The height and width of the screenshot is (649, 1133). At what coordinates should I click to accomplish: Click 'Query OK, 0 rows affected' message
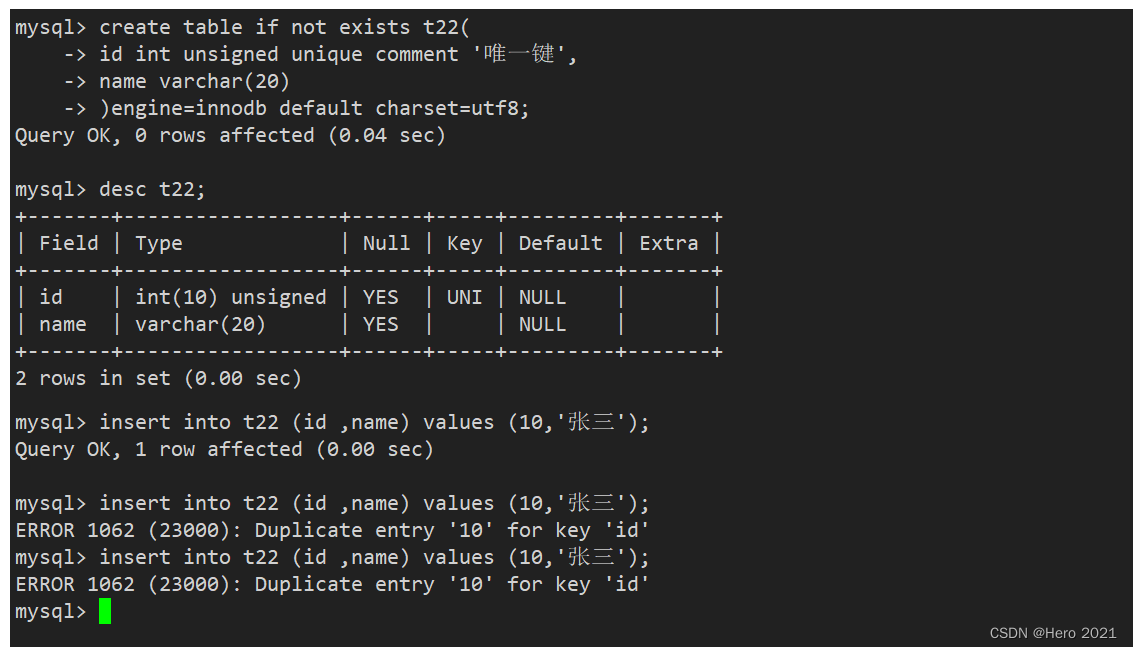[x=231, y=135]
